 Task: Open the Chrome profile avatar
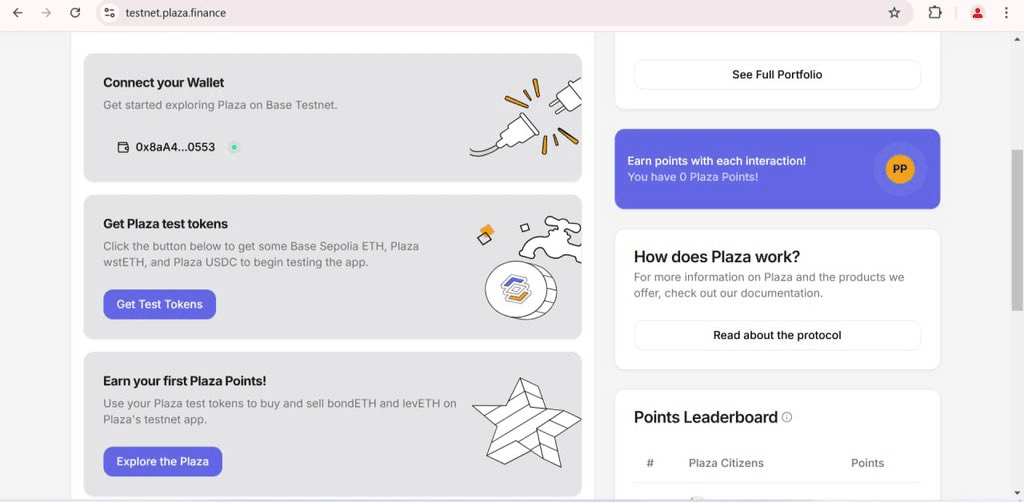pyautogui.click(x=977, y=13)
